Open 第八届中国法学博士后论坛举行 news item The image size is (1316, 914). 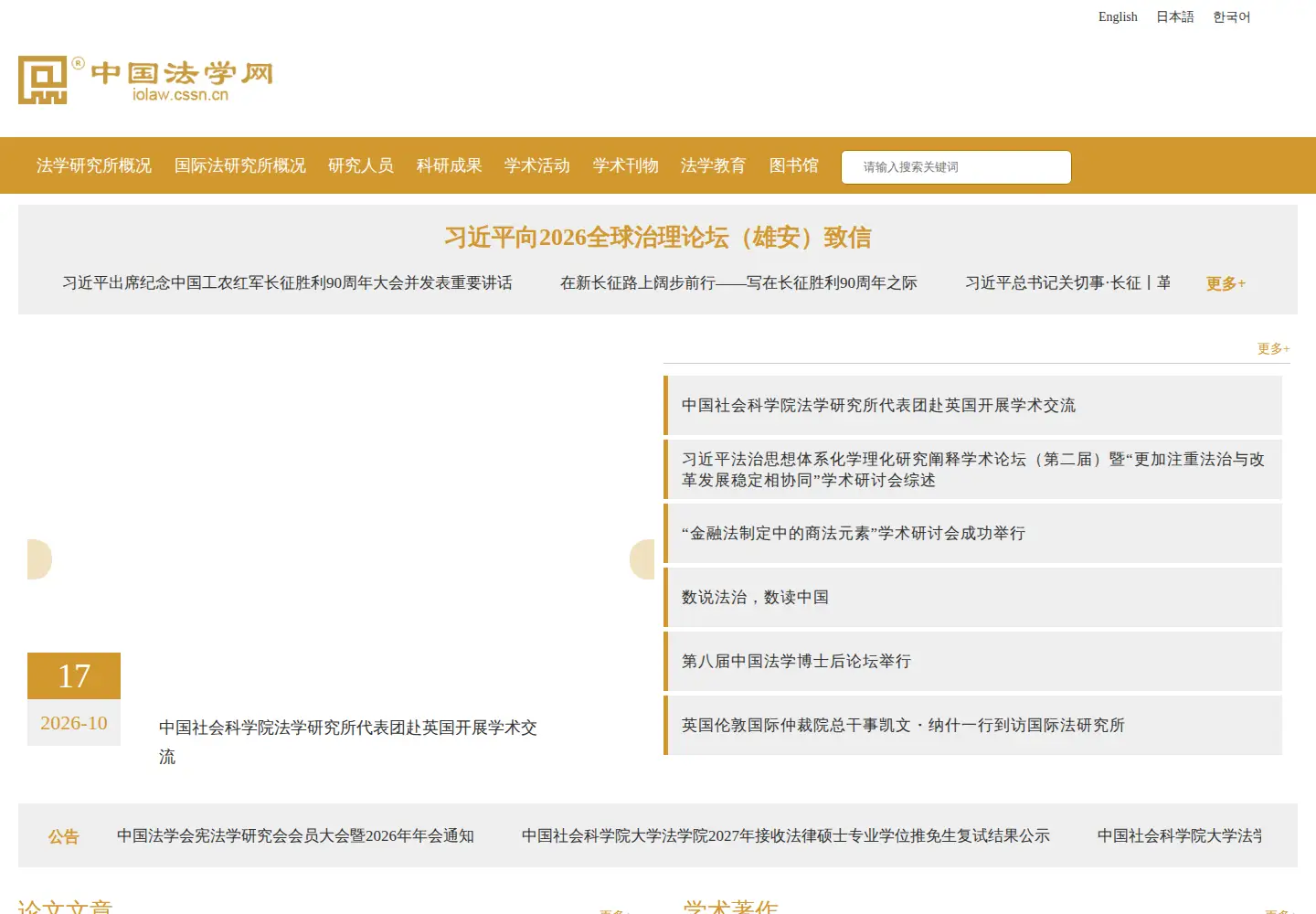tap(972, 661)
